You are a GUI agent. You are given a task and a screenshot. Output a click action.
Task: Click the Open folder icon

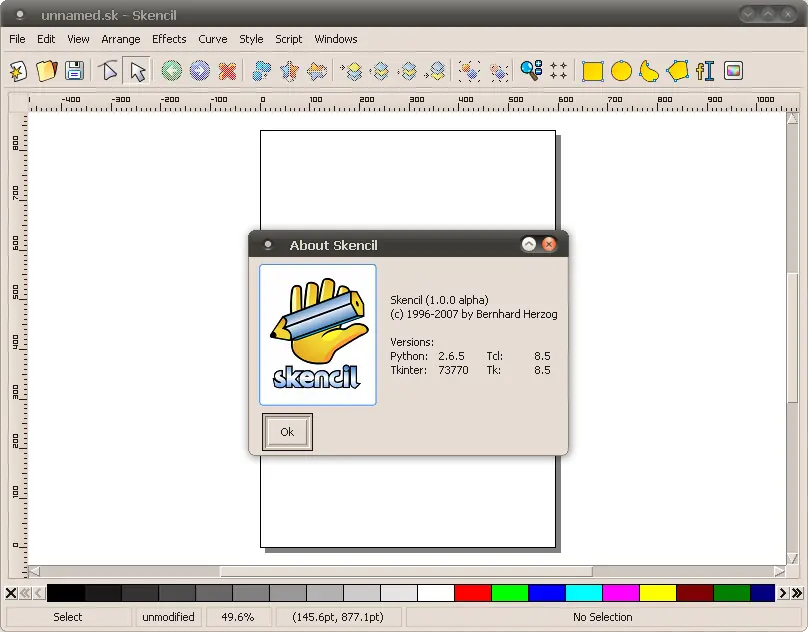46,71
